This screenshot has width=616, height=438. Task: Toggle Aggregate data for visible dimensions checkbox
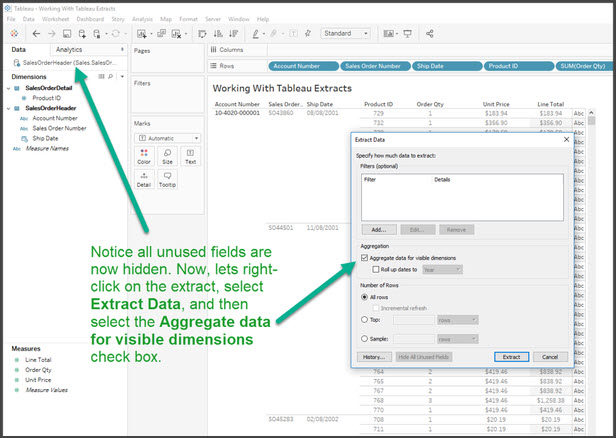[x=362, y=257]
